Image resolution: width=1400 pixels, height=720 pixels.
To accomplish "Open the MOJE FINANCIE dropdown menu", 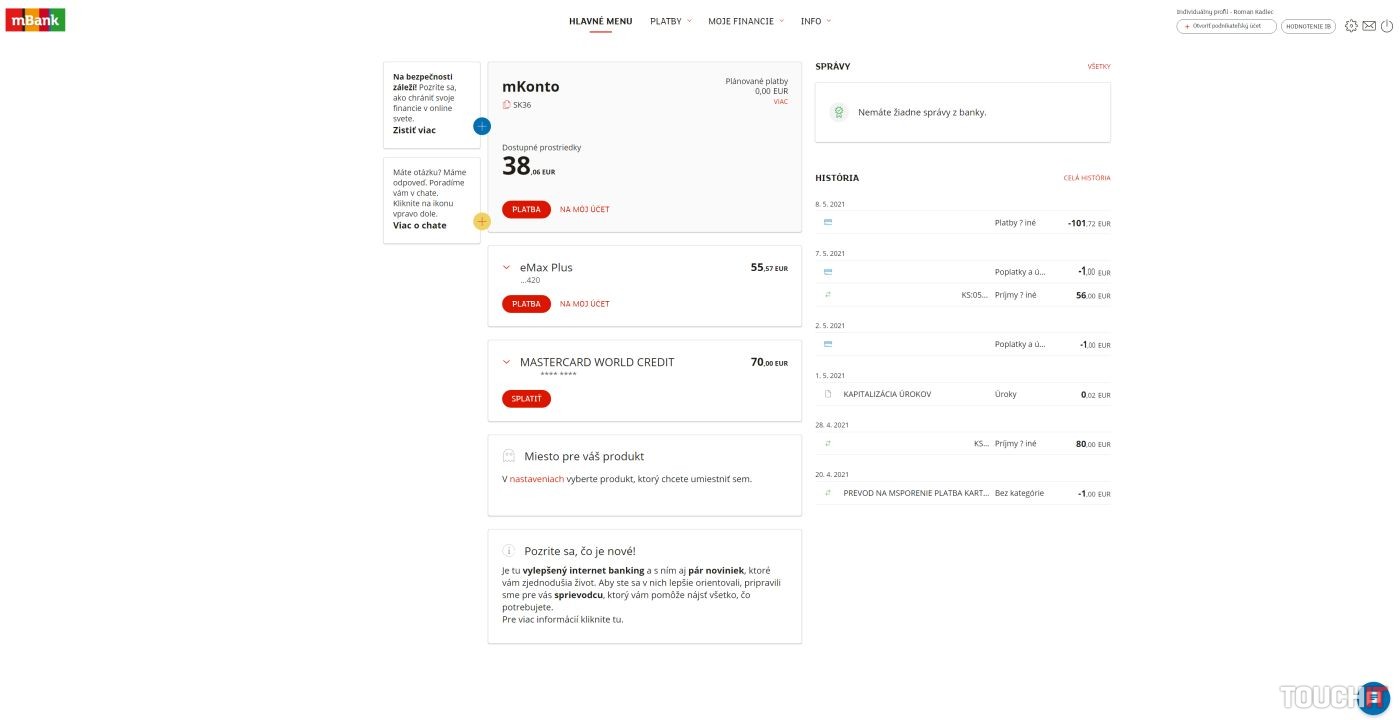I will (746, 21).
